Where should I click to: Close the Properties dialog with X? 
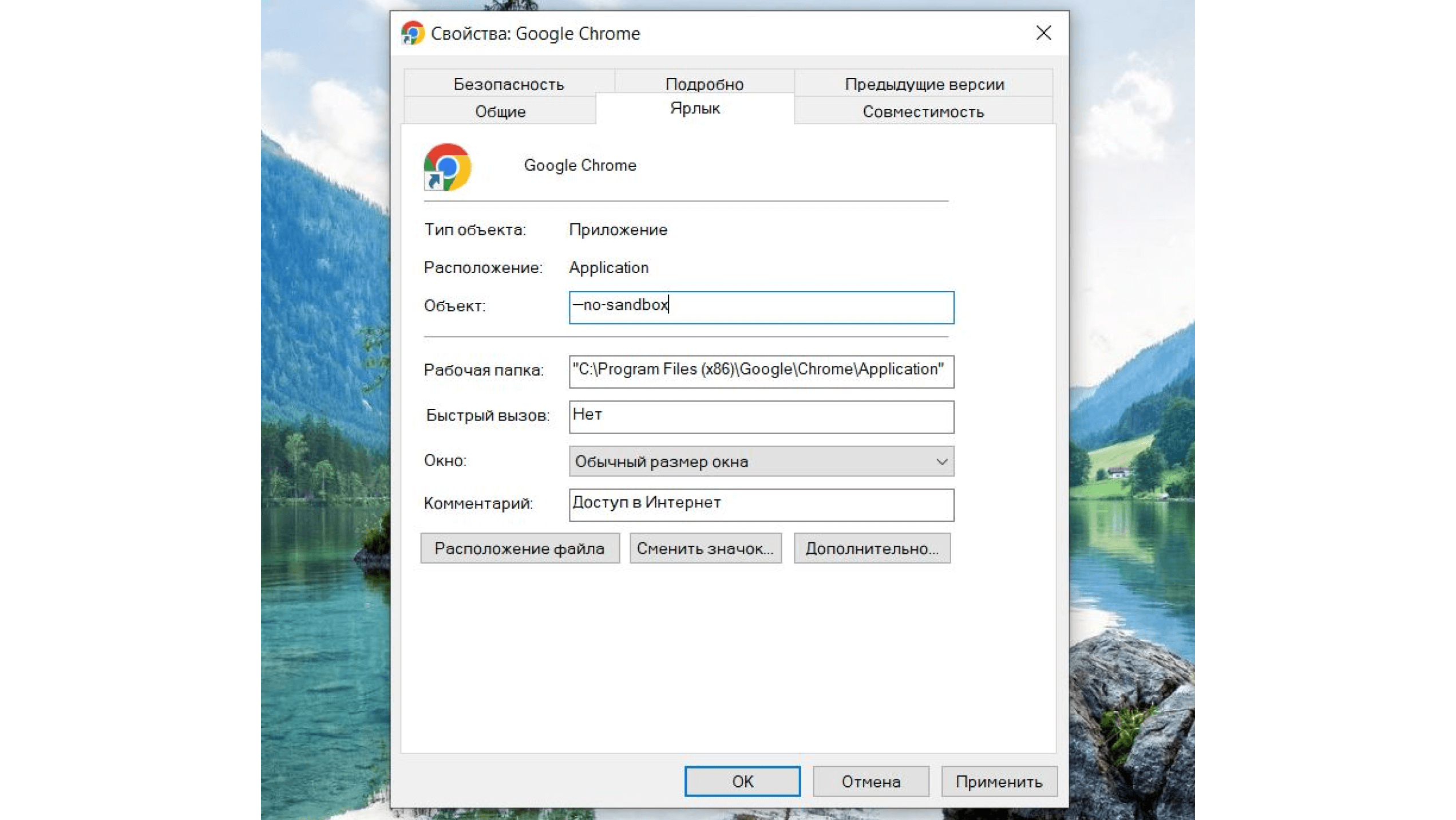(x=1043, y=33)
